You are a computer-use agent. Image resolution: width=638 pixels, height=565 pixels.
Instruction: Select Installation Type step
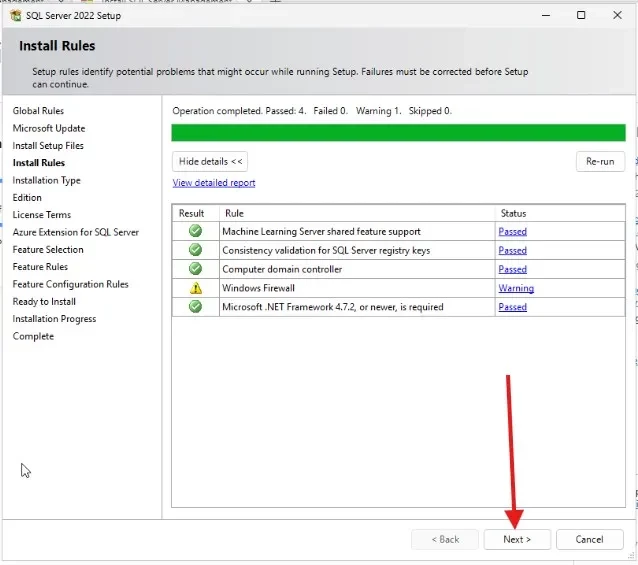click(x=46, y=180)
